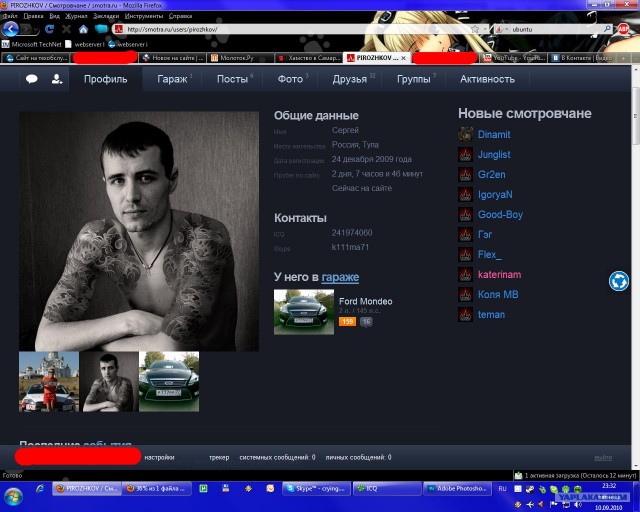The width and height of the screenshot is (640, 512).
Task: Open the гараже link
Action: 340,277
